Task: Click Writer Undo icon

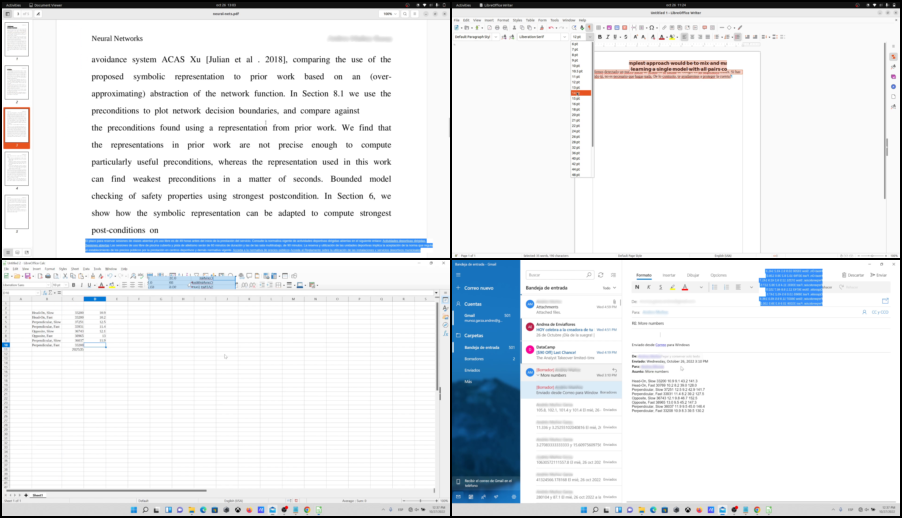Action: (551, 27)
